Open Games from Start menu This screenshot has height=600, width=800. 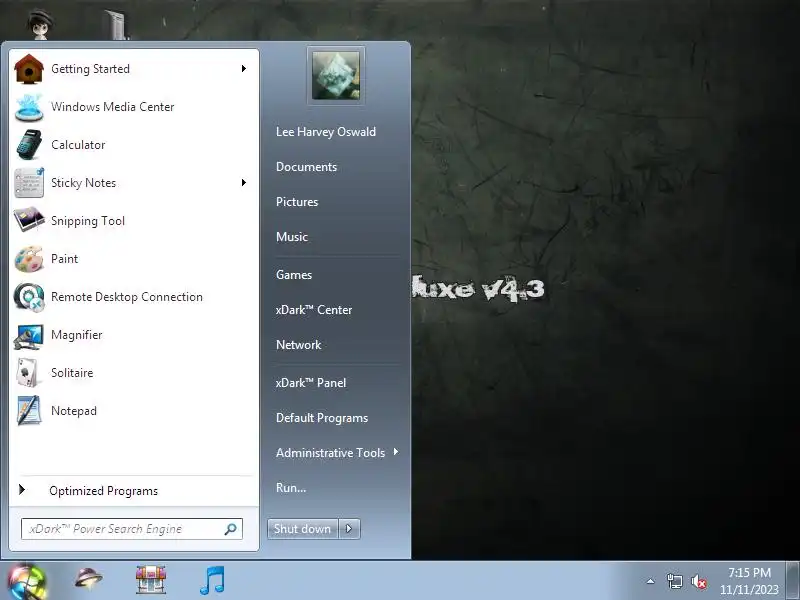tap(294, 274)
